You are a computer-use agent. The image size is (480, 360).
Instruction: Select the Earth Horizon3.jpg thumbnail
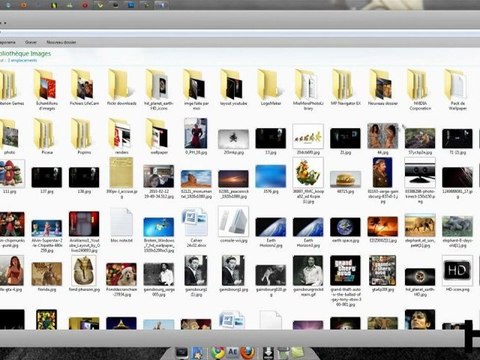click(308, 227)
